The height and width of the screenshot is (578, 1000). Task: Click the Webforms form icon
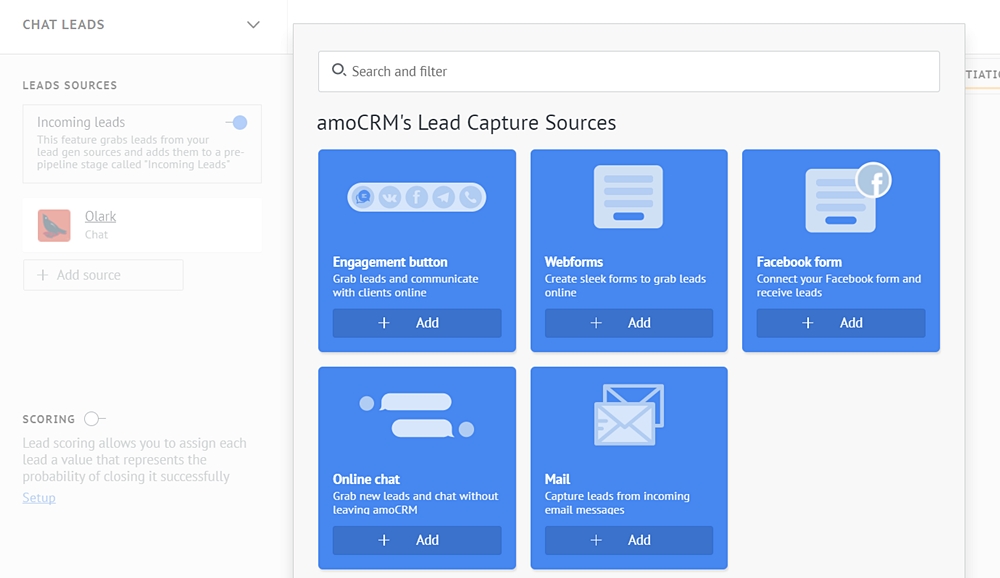[628, 197]
